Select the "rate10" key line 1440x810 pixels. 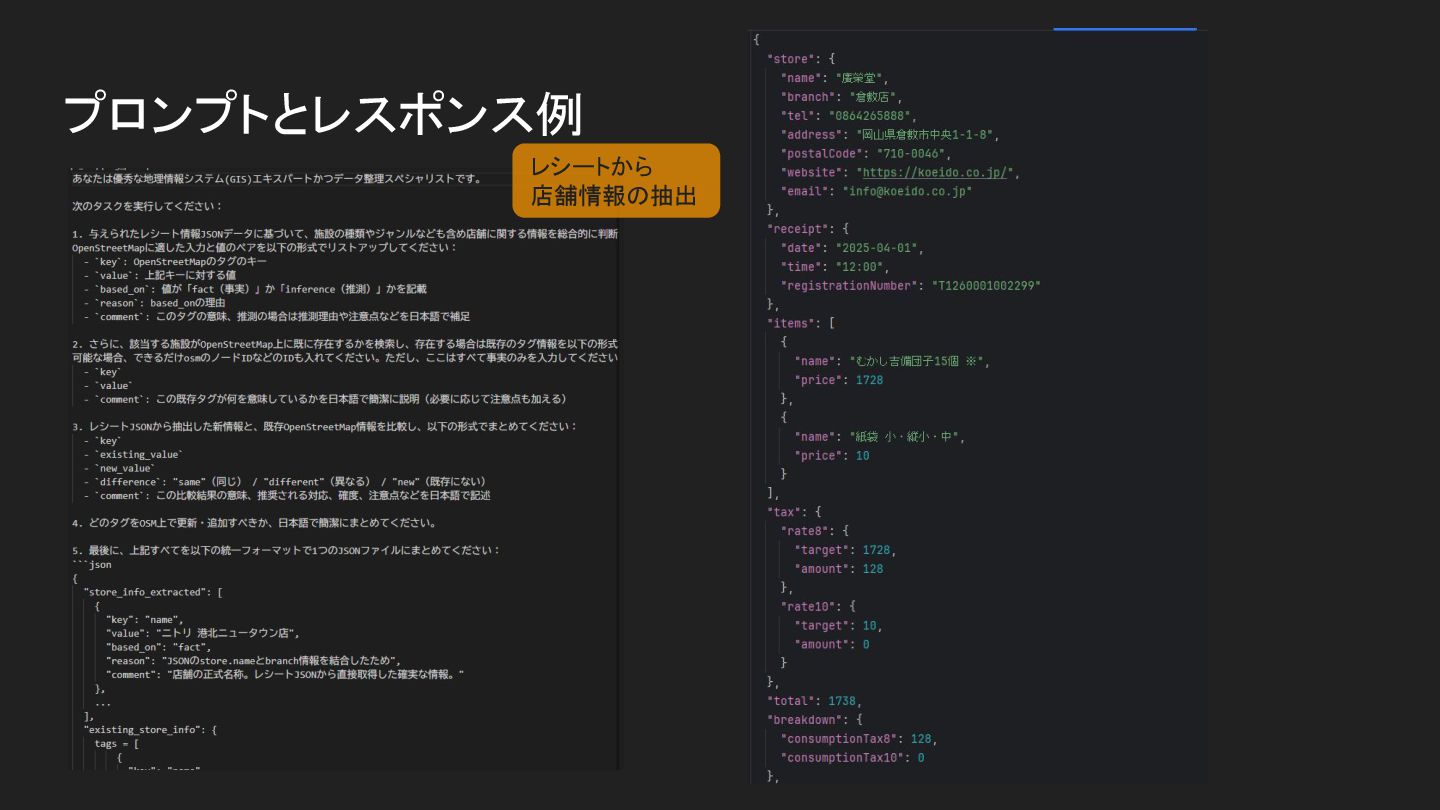[x=818, y=606]
